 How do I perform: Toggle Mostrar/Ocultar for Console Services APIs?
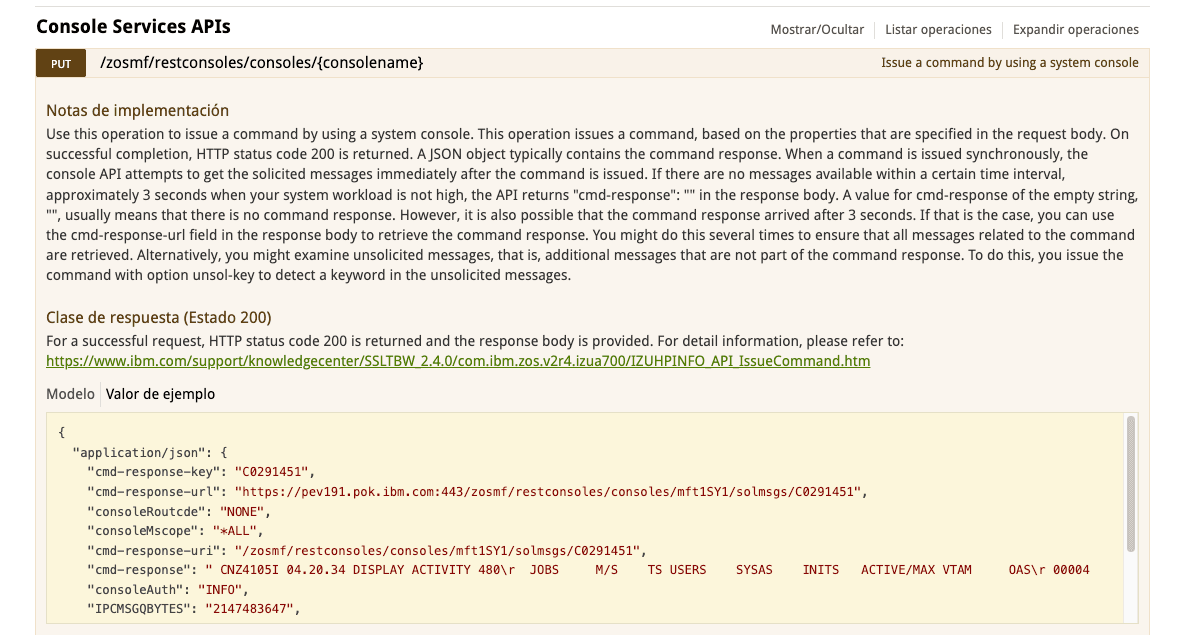(x=816, y=29)
